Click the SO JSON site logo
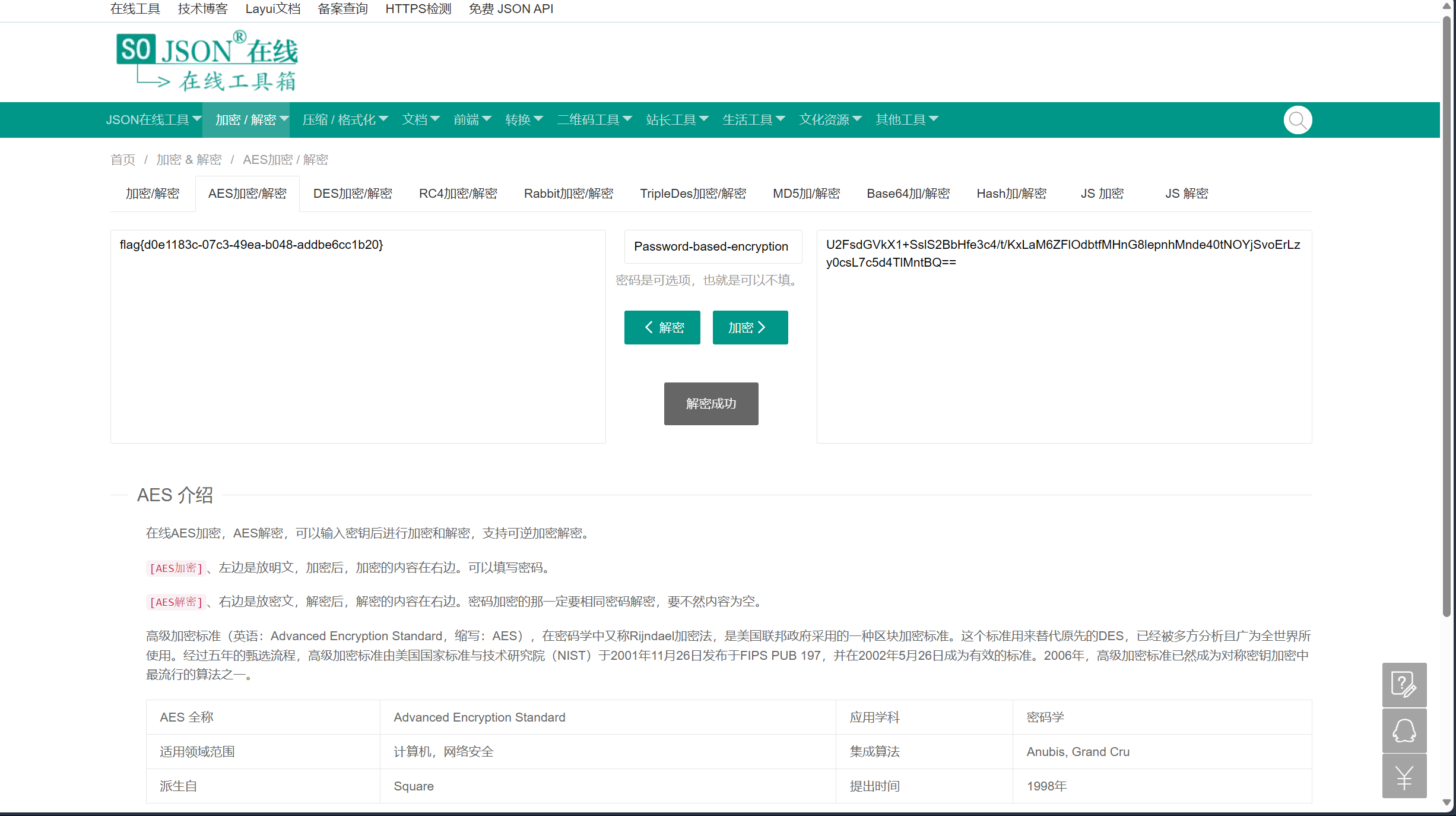Screen dimensions: 1456x816 point(207,61)
